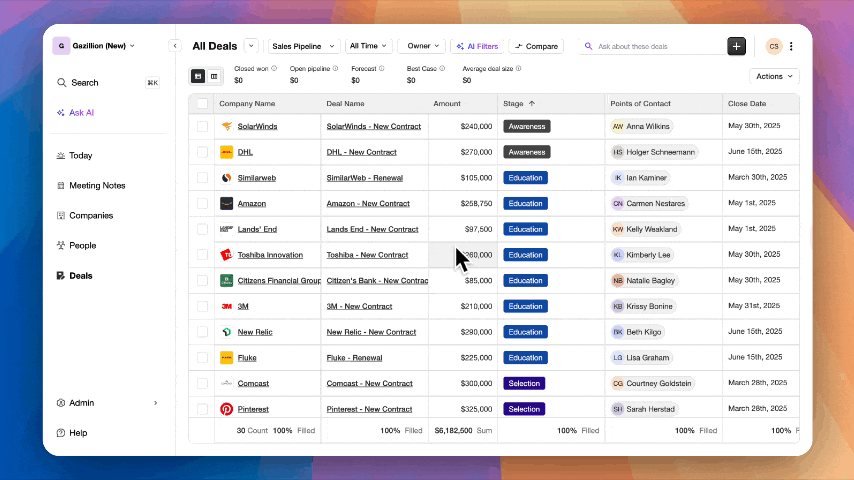Check the Toshiba Innovation row checkbox

[202, 254]
